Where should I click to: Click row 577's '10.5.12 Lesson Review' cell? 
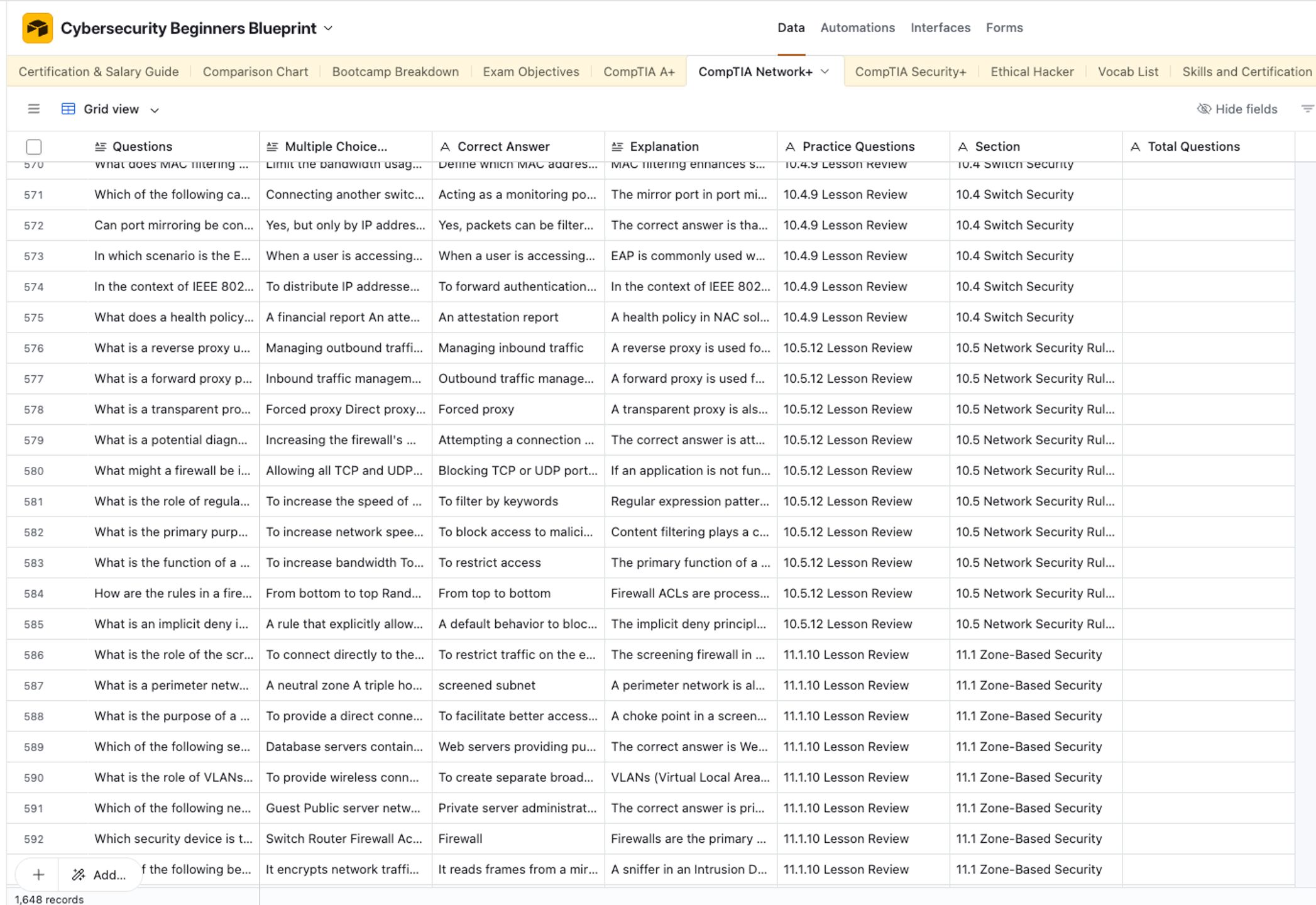[864, 378]
